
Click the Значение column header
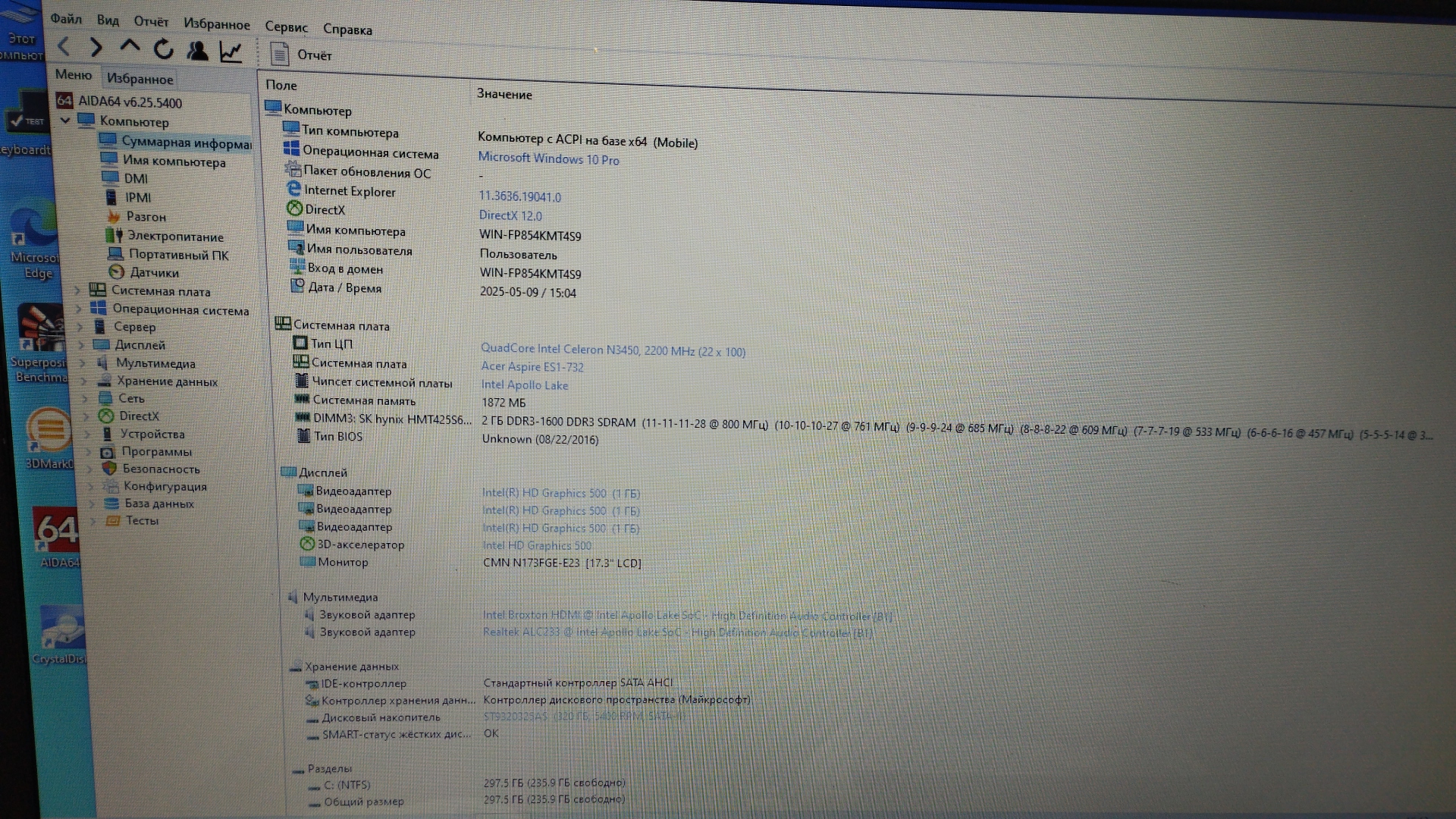click(504, 94)
